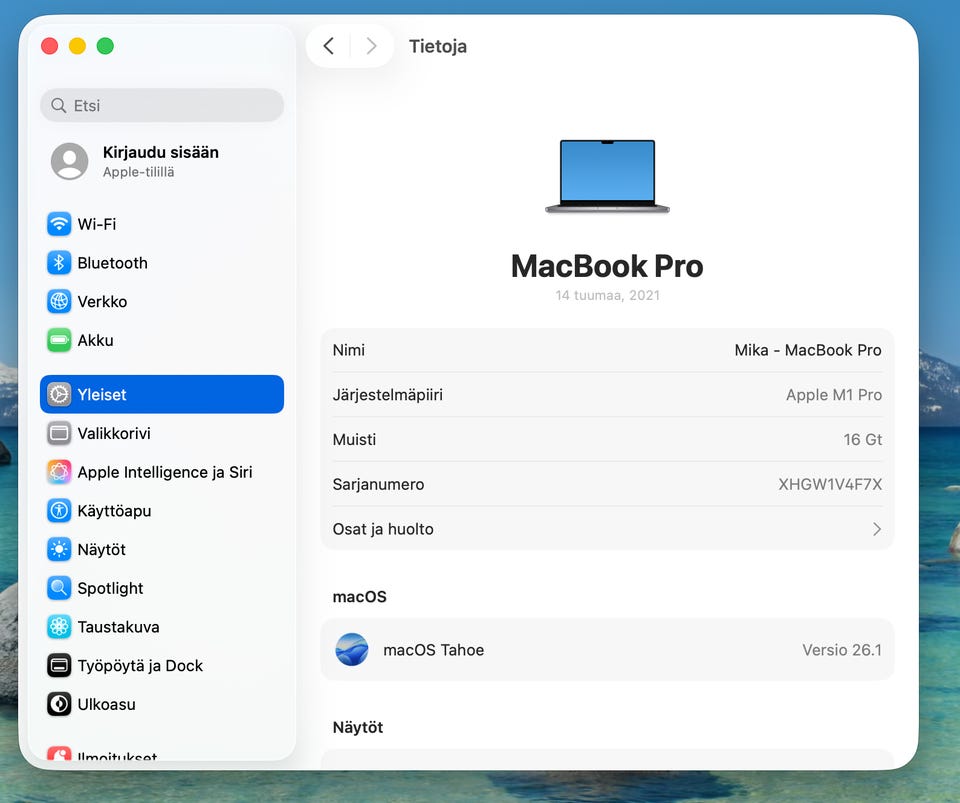Click the Versio 26.1 text

coord(842,650)
